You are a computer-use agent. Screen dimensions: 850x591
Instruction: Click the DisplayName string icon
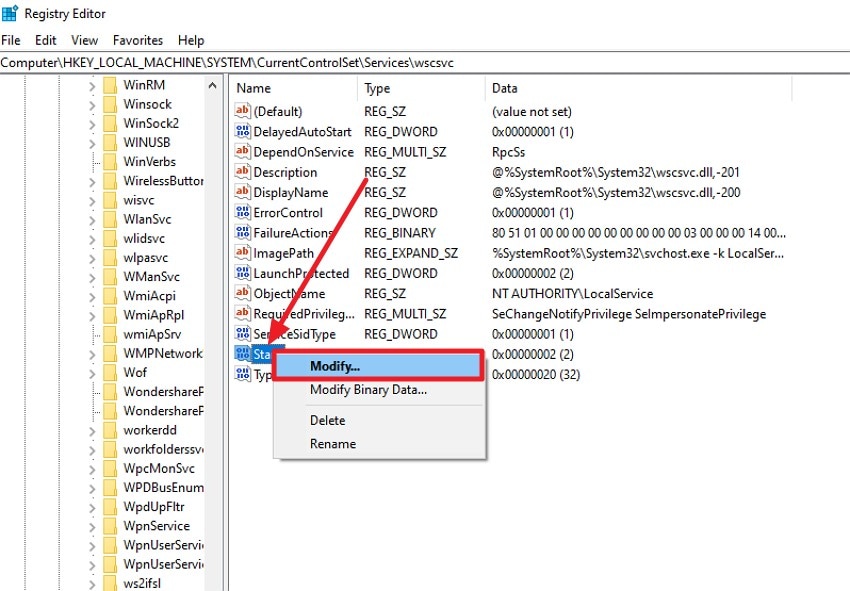[242, 191]
